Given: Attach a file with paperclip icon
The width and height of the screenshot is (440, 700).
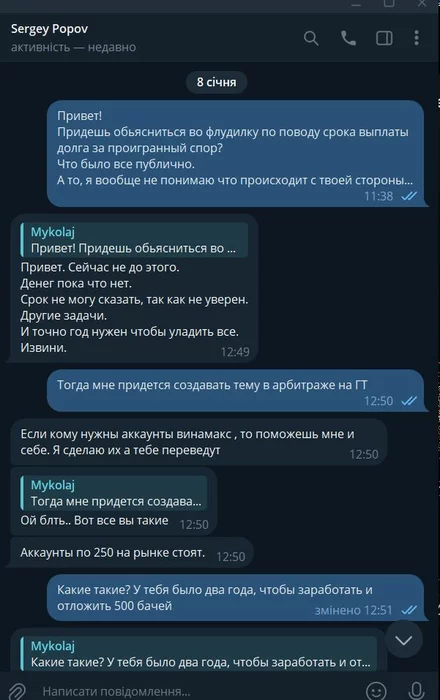Looking at the screenshot, I should 17,691.
